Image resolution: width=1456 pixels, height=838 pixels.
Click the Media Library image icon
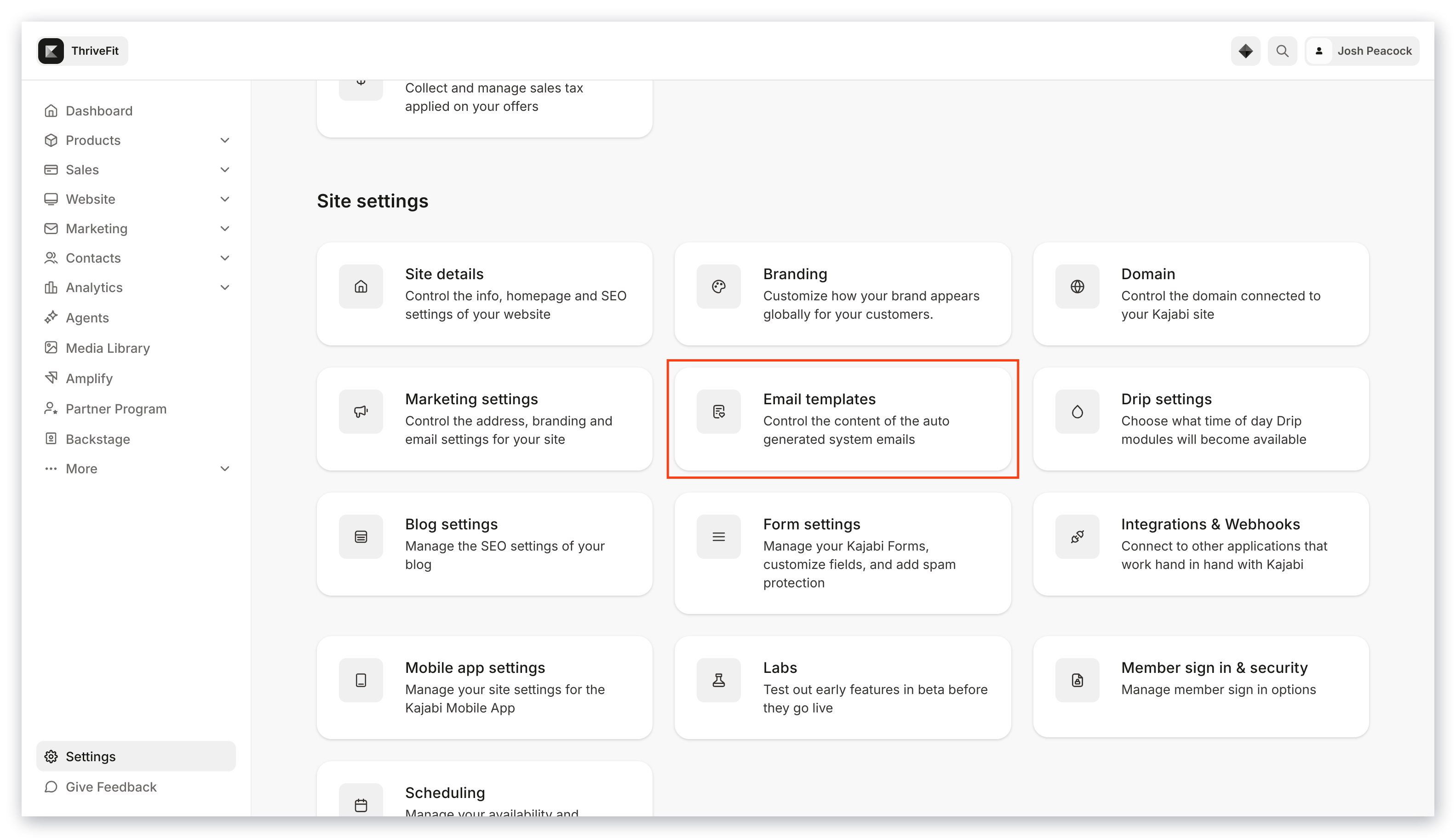click(x=51, y=348)
